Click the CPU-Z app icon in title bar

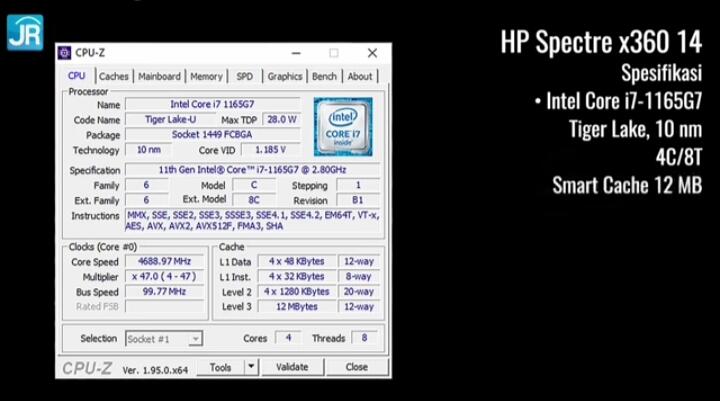pos(64,53)
